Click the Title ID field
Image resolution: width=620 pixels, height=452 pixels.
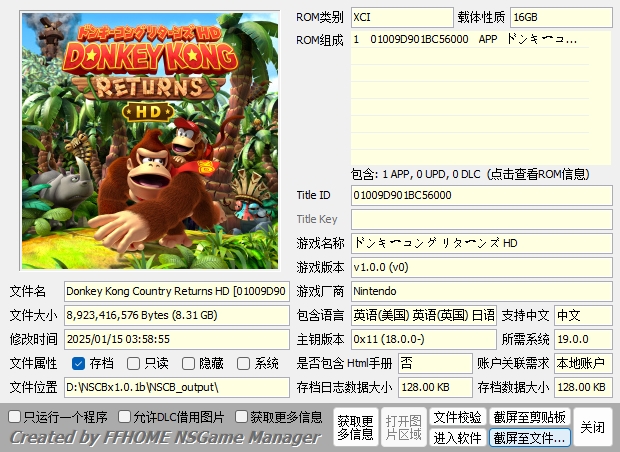(480, 195)
